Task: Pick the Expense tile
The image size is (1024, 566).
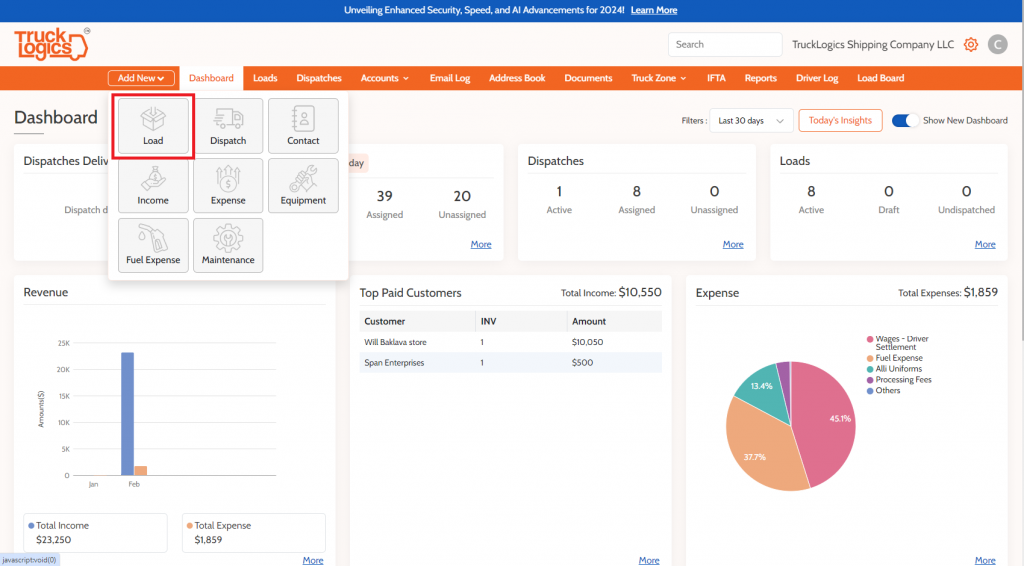Action: pos(228,185)
